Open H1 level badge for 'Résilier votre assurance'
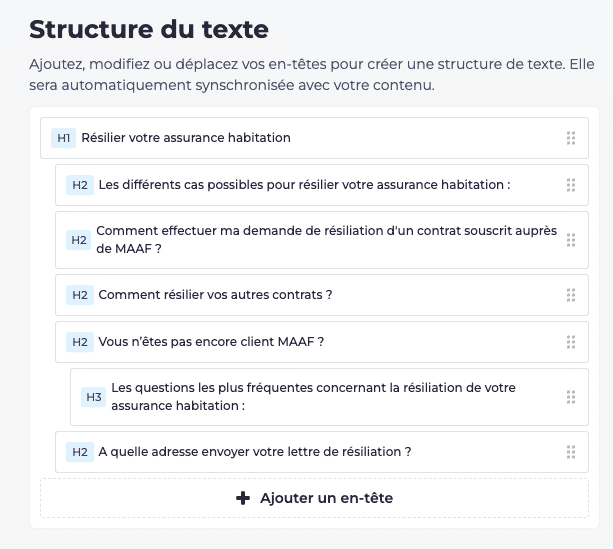Viewport: 613px width, 549px height. coord(64,138)
